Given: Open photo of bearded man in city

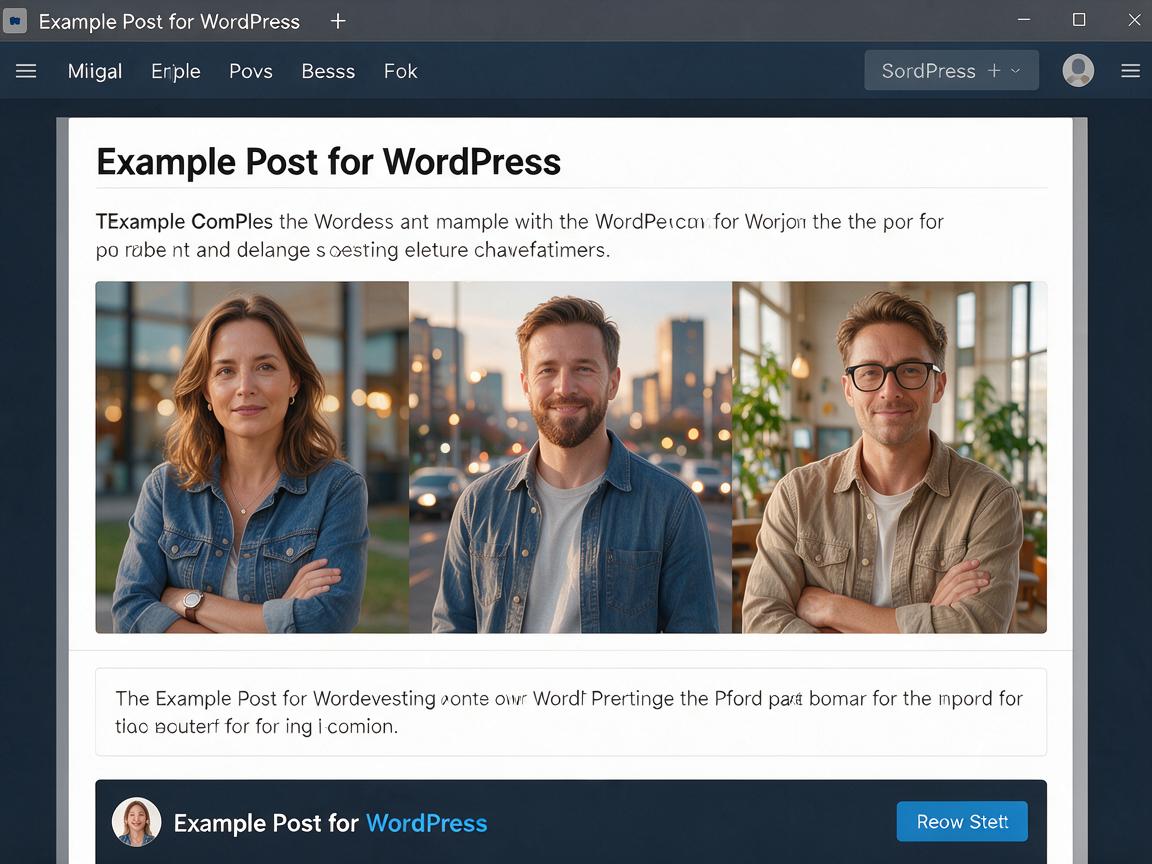Looking at the screenshot, I should pos(570,457).
